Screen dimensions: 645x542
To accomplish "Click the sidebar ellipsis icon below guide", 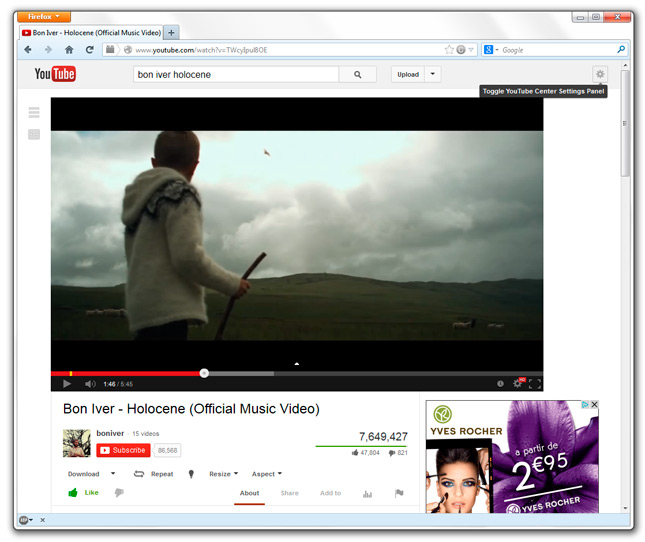I will tap(34, 134).
